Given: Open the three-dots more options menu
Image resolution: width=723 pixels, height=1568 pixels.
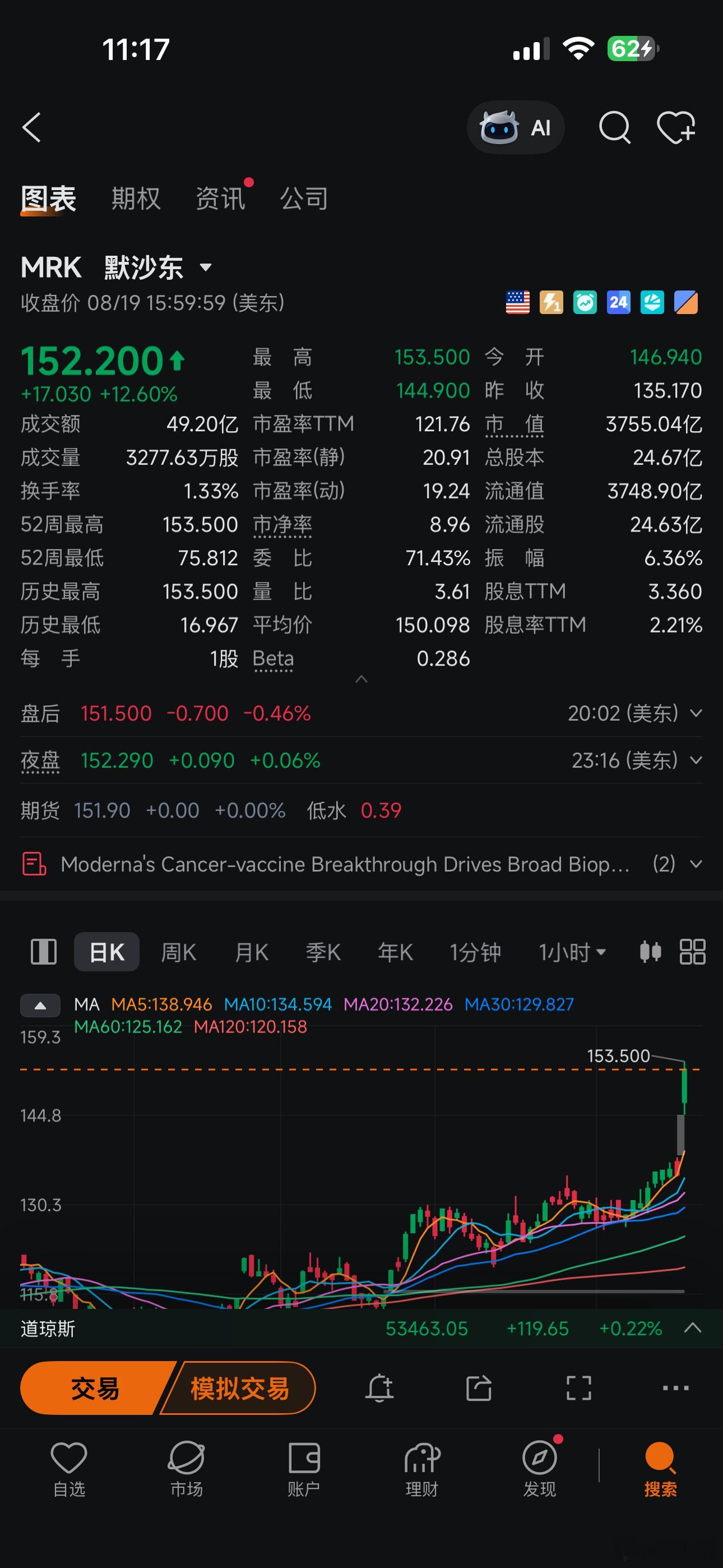Looking at the screenshot, I should 675,1388.
